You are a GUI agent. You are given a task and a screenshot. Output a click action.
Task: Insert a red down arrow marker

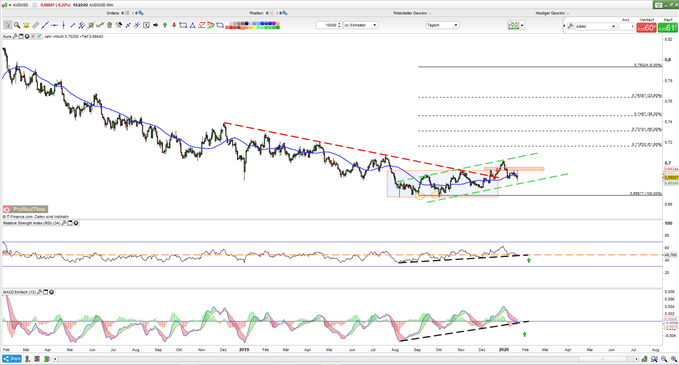pyautogui.click(x=174, y=25)
